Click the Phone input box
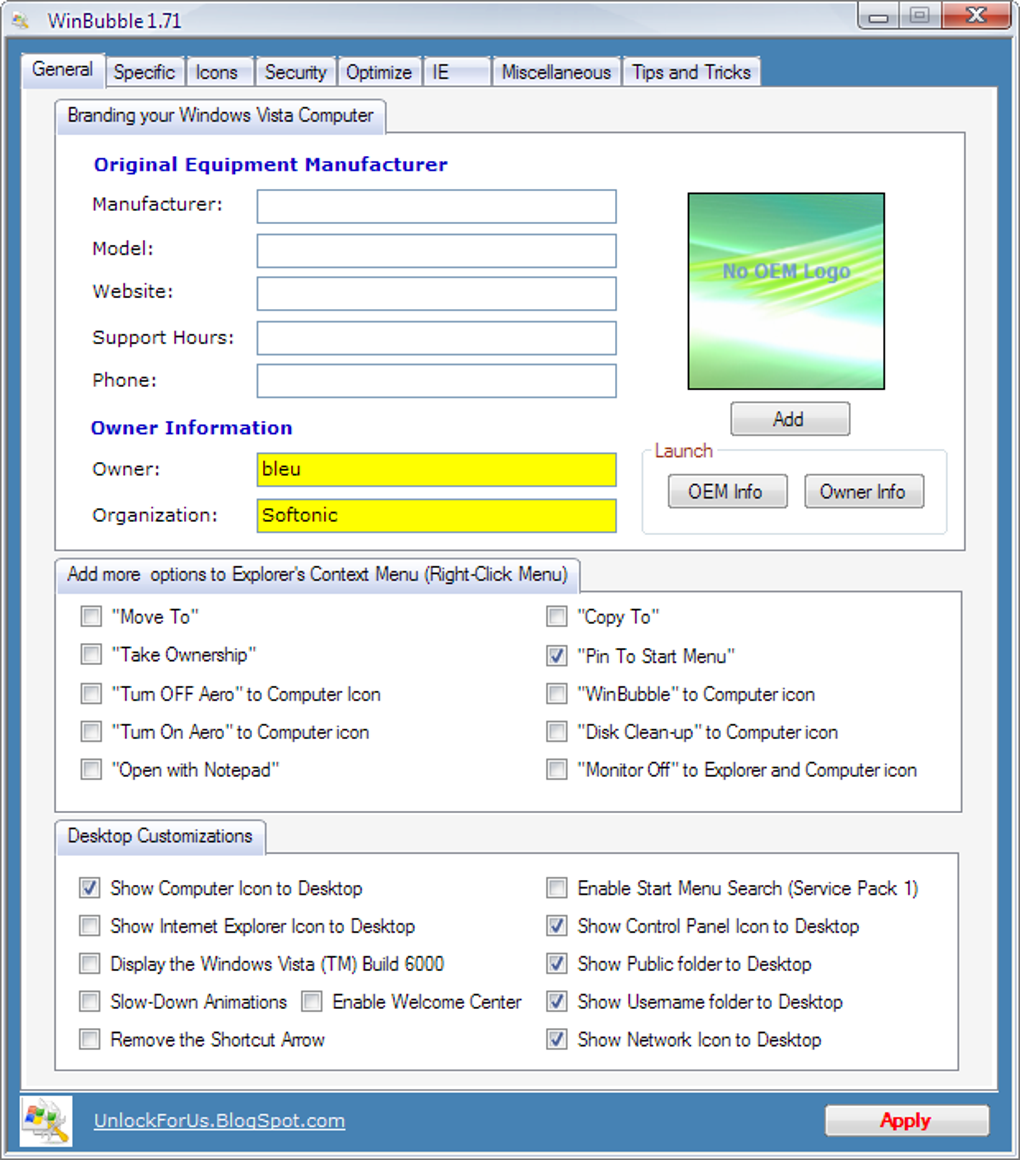1020x1160 pixels. point(436,381)
